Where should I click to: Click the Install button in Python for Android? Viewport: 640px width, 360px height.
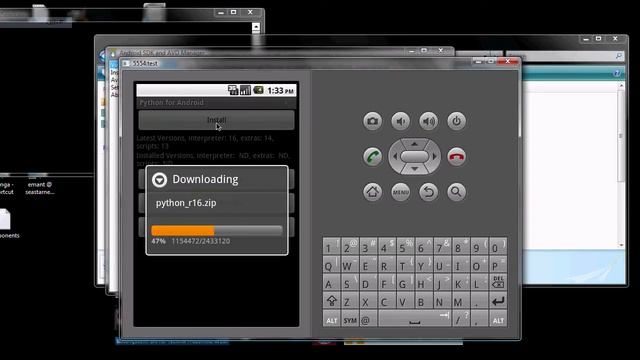tap(216, 120)
